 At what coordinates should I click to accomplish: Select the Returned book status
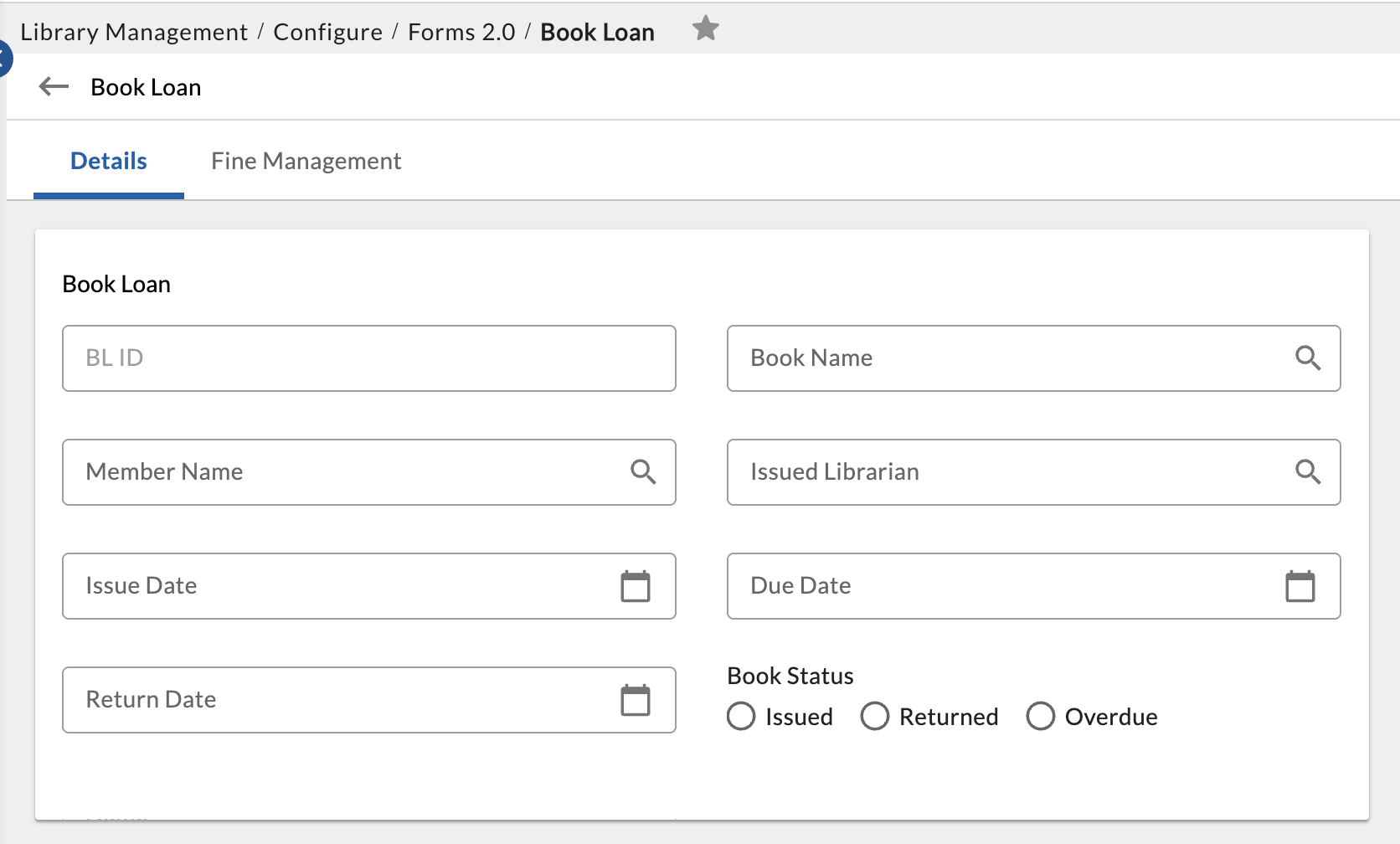pos(875,717)
